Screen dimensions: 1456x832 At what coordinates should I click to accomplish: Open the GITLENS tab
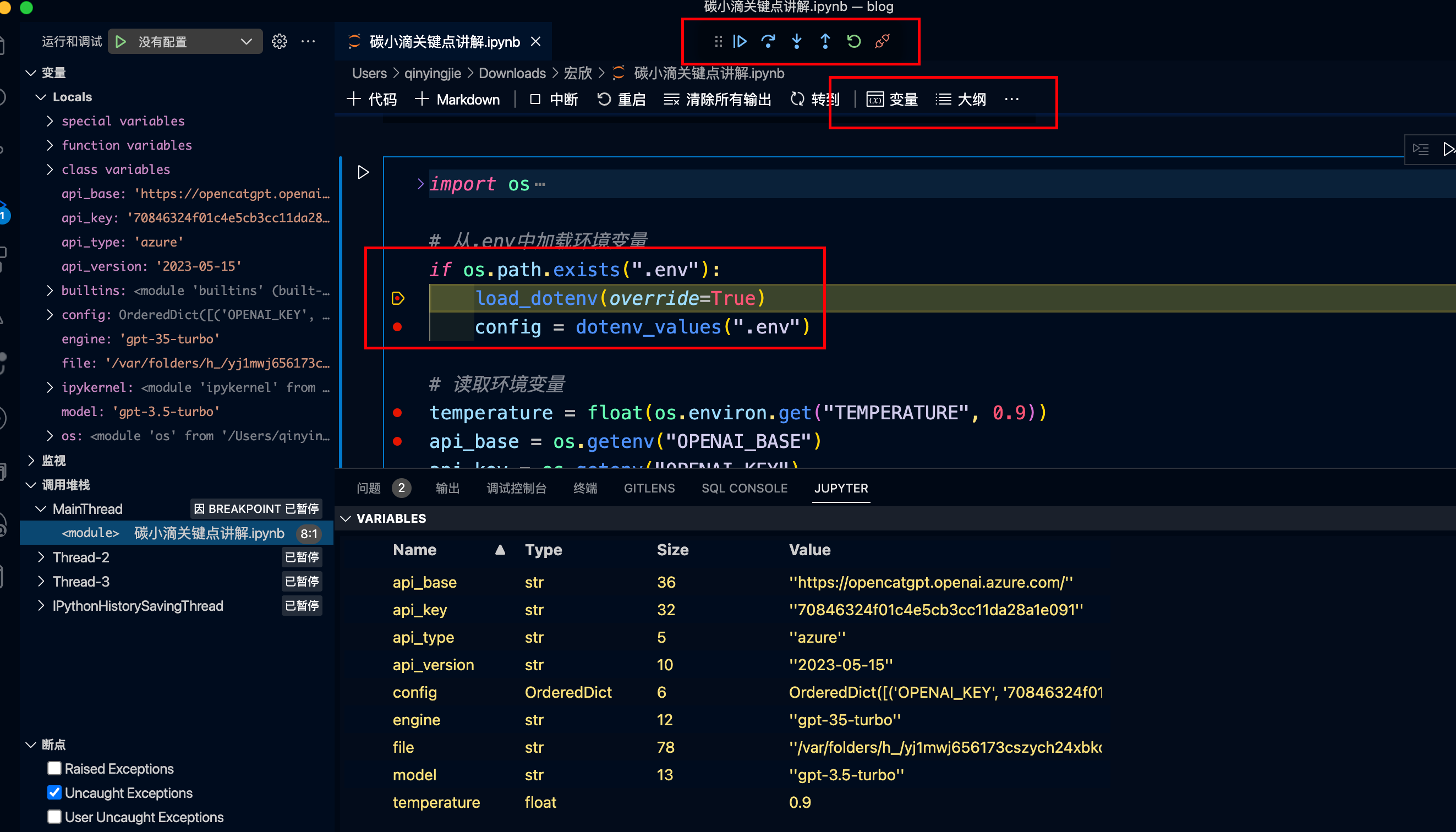click(x=649, y=488)
